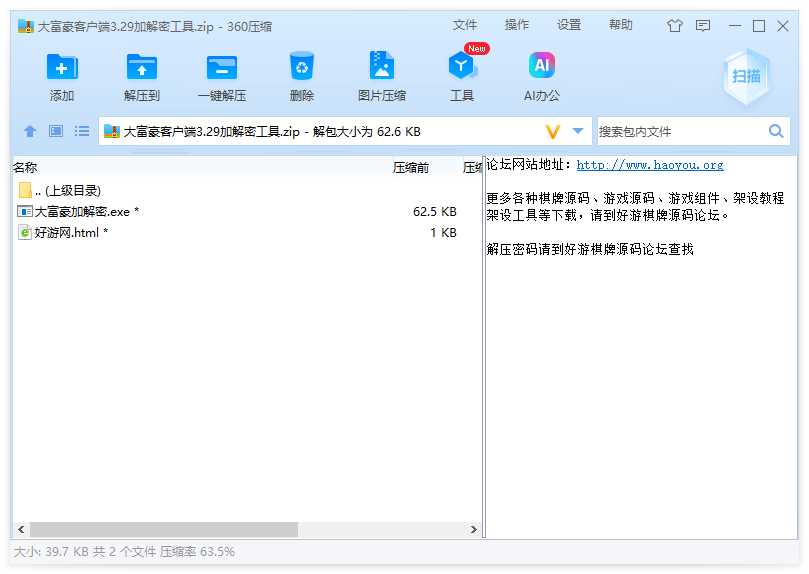The height and width of the screenshot is (574, 809).
Task: Select the .. (上级目录) folder row
Action: [247, 190]
